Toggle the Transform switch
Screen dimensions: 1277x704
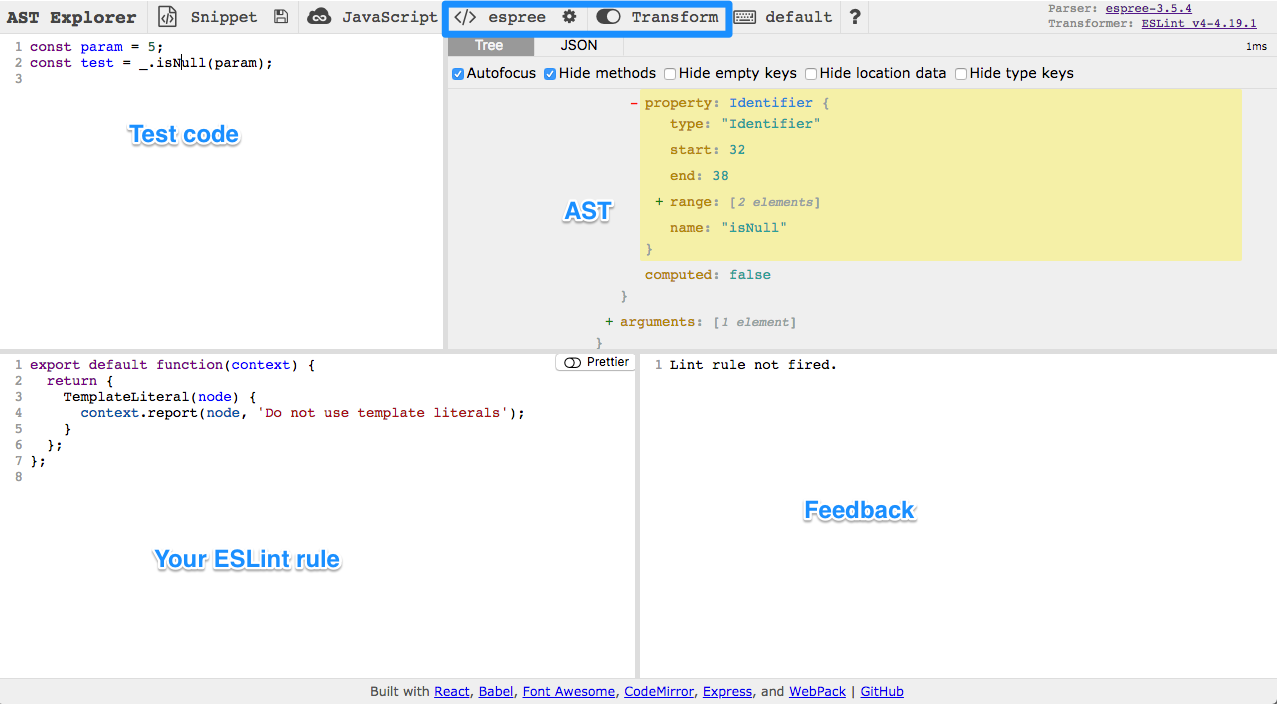click(608, 17)
